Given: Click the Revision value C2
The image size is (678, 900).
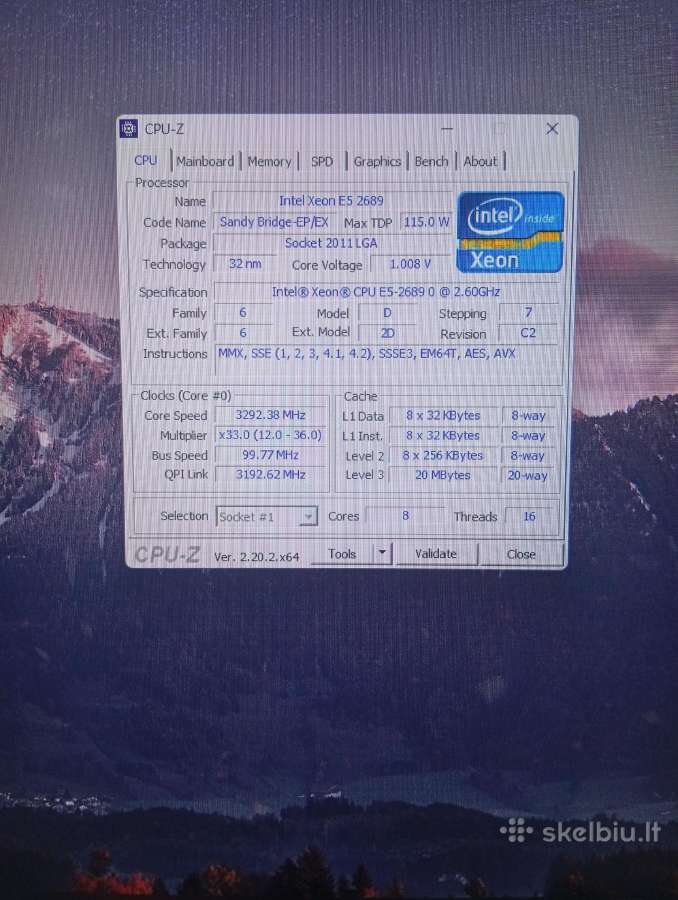Looking at the screenshot, I should click(x=528, y=333).
